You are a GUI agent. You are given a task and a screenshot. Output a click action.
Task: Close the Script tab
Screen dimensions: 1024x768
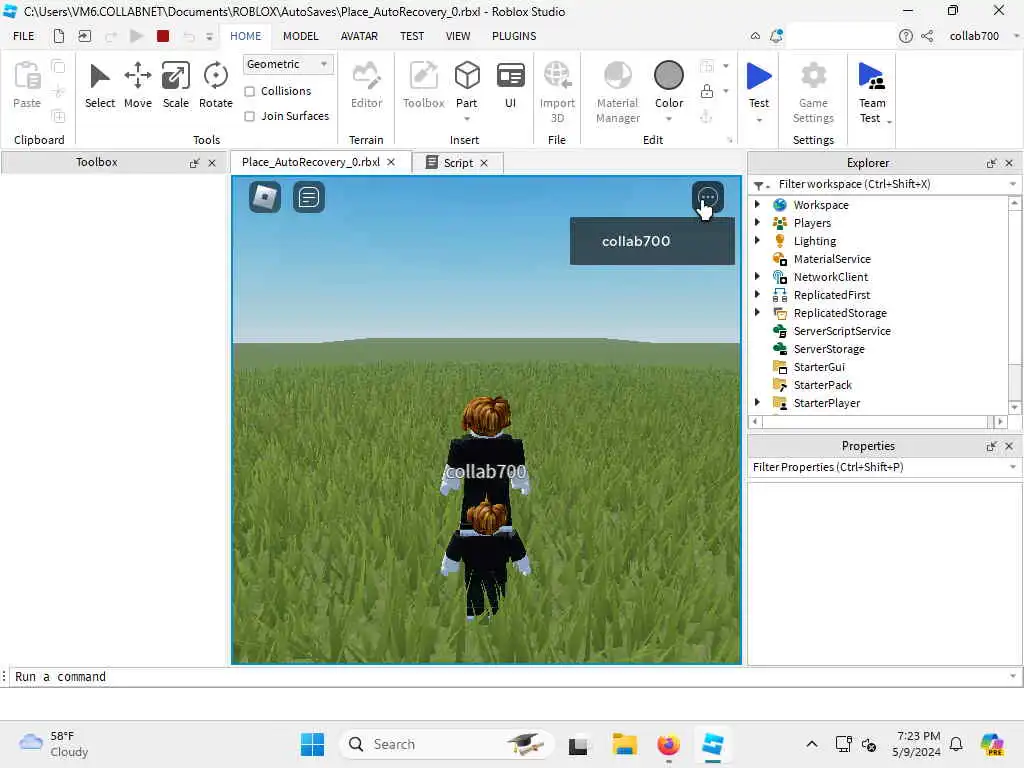(x=484, y=163)
